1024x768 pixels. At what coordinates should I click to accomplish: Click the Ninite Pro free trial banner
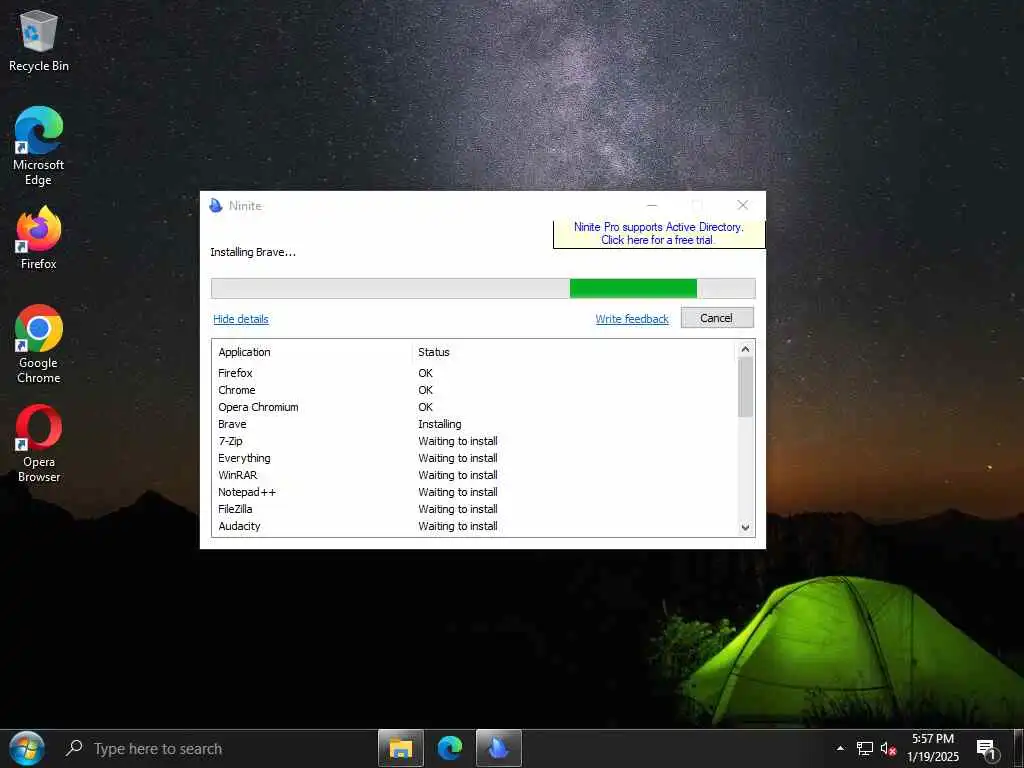[658, 233]
